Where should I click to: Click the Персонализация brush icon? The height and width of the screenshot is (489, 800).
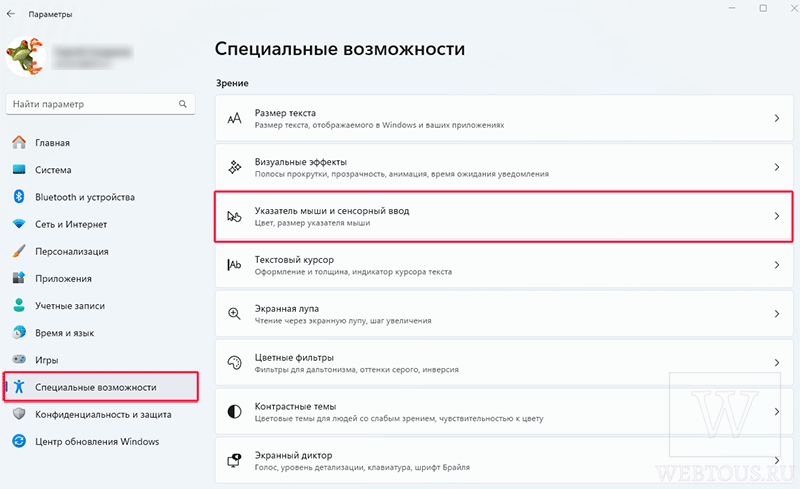pos(19,251)
